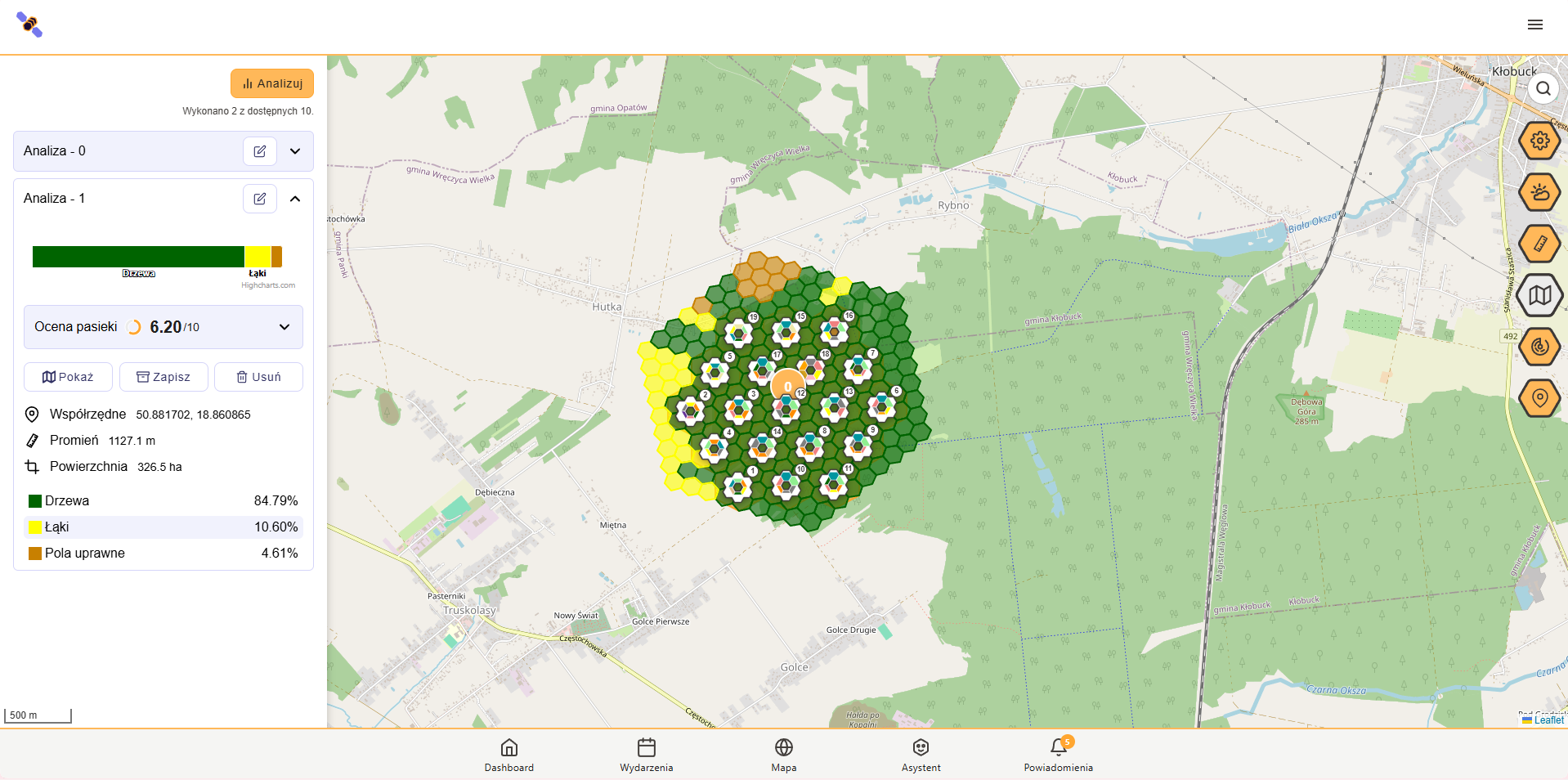The width and height of the screenshot is (1568, 780).
Task: Save the analysis with Zapisz
Action: click(164, 377)
